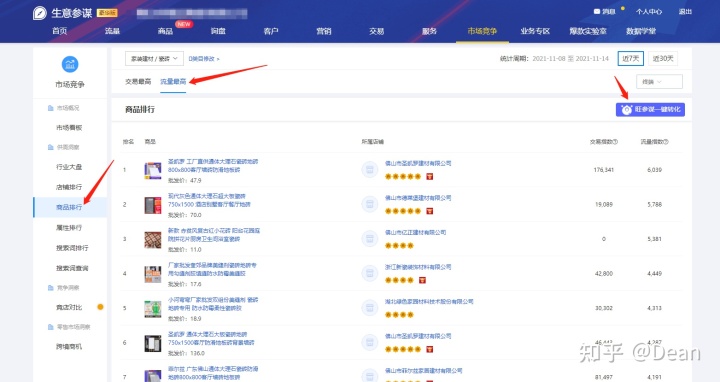720x382 pixels.
Task: Click the 市场概况 section icon in sidebar
Action: [51, 108]
